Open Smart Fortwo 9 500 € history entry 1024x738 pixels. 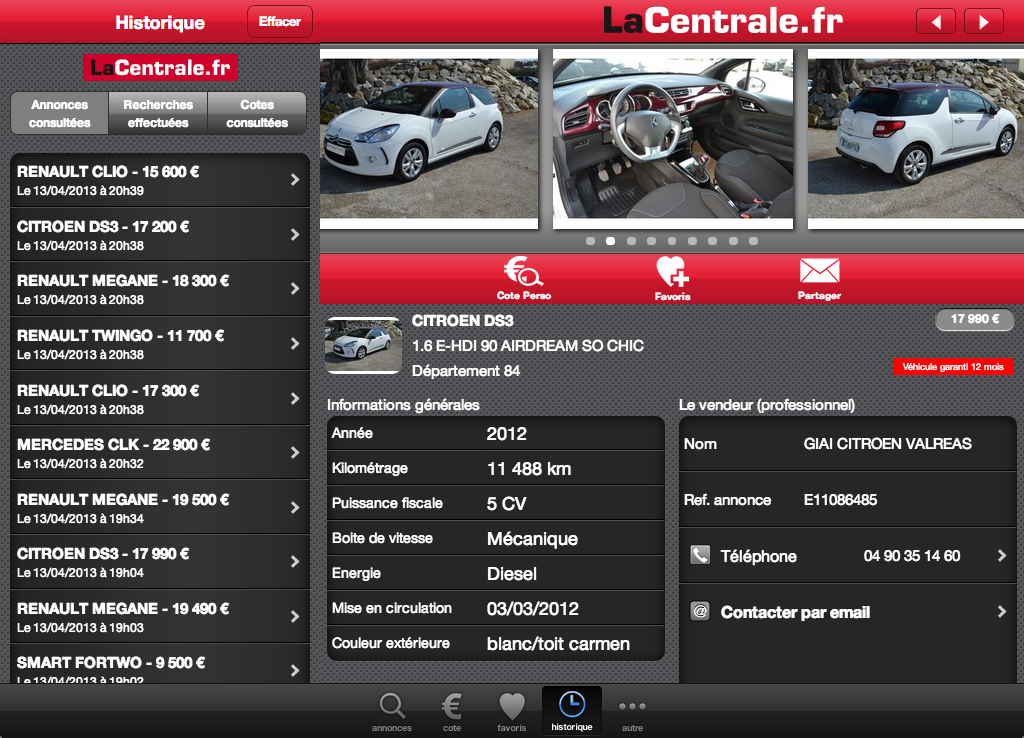pos(160,665)
